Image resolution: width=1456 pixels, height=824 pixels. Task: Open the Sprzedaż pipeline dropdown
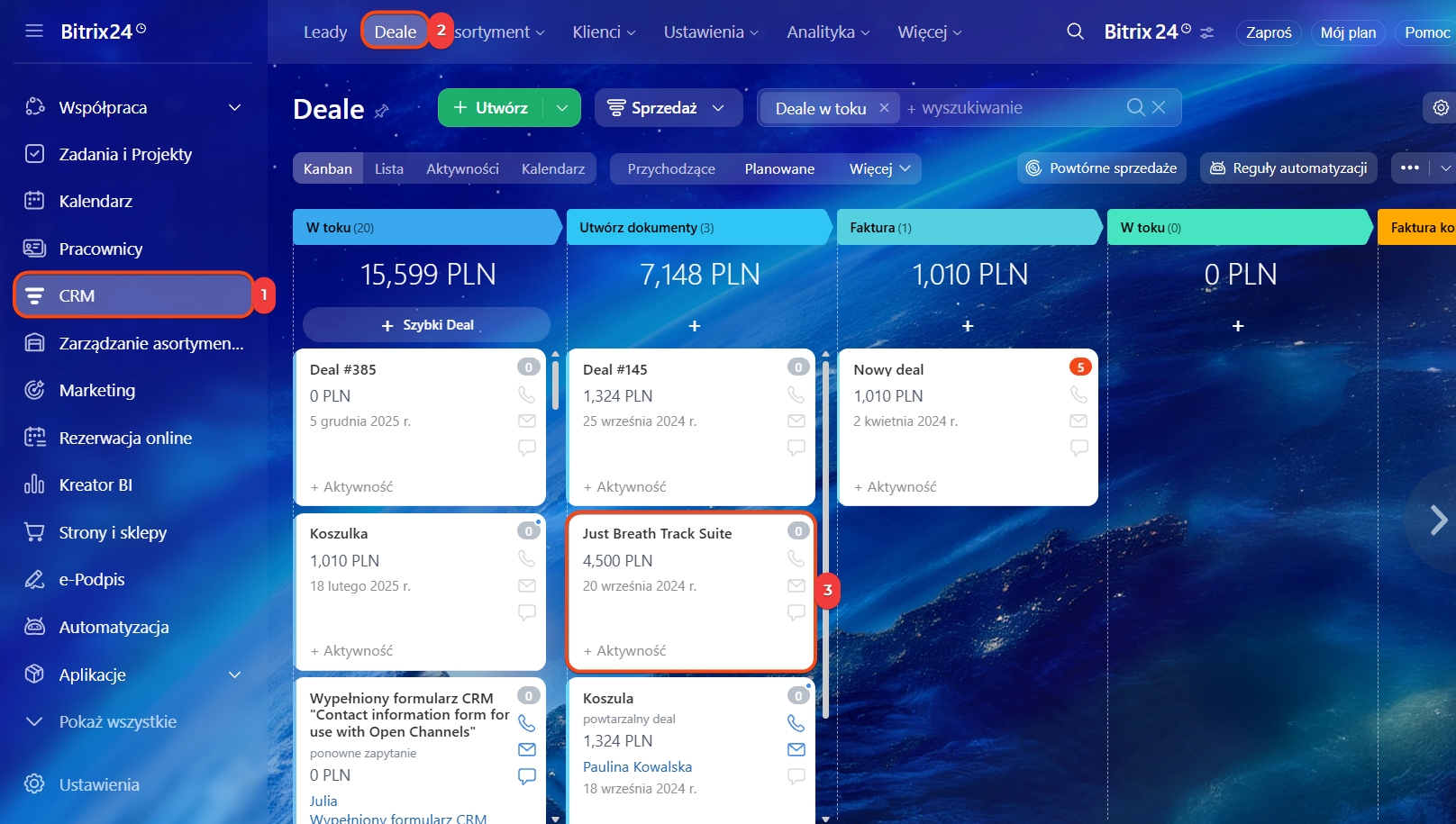pyautogui.click(x=668, y=108)
